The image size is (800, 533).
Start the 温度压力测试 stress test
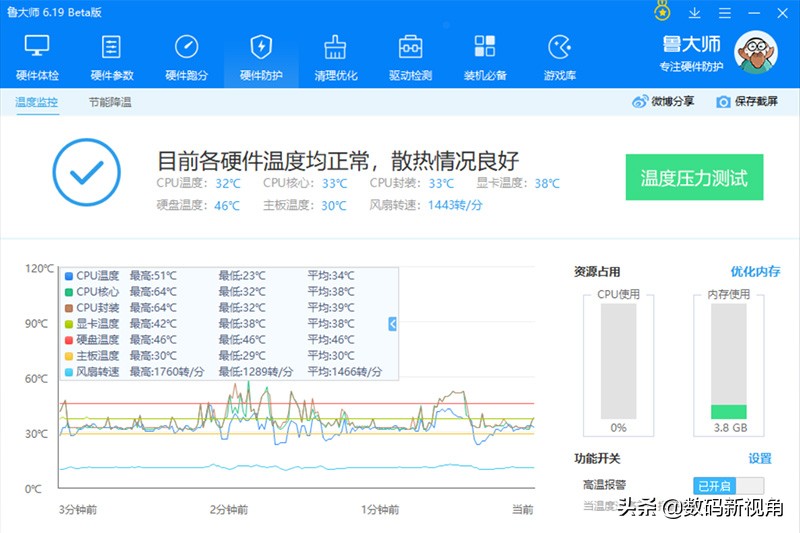(694, 177)
